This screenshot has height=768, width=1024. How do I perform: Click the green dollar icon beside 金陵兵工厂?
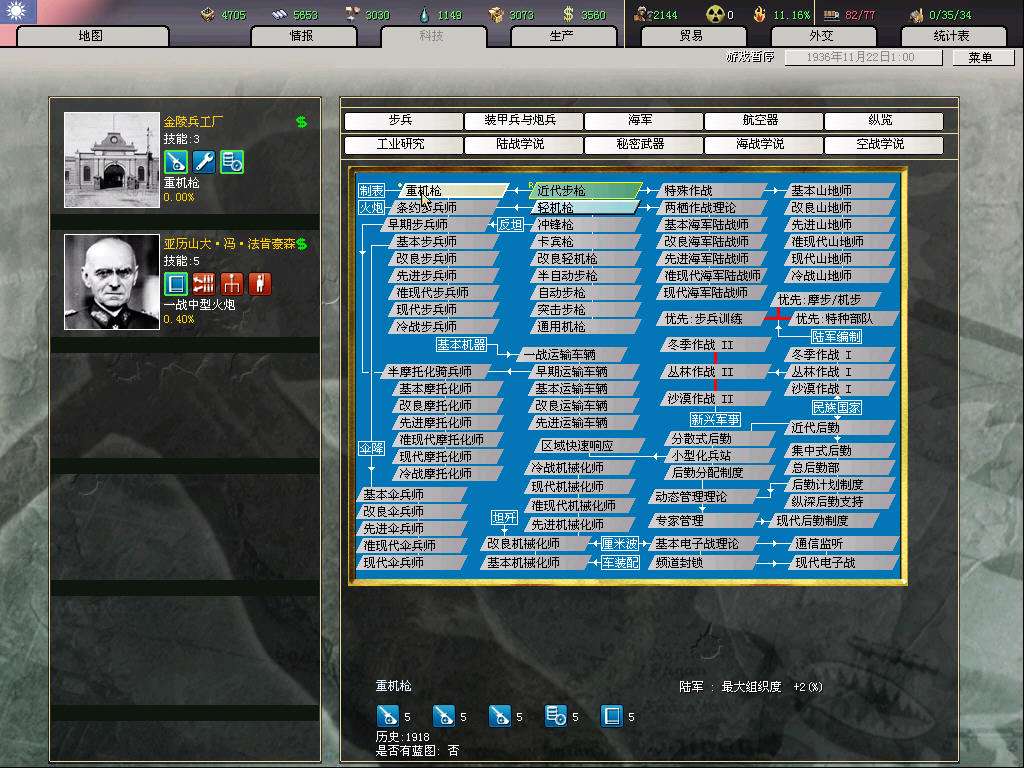click(301, 122)
